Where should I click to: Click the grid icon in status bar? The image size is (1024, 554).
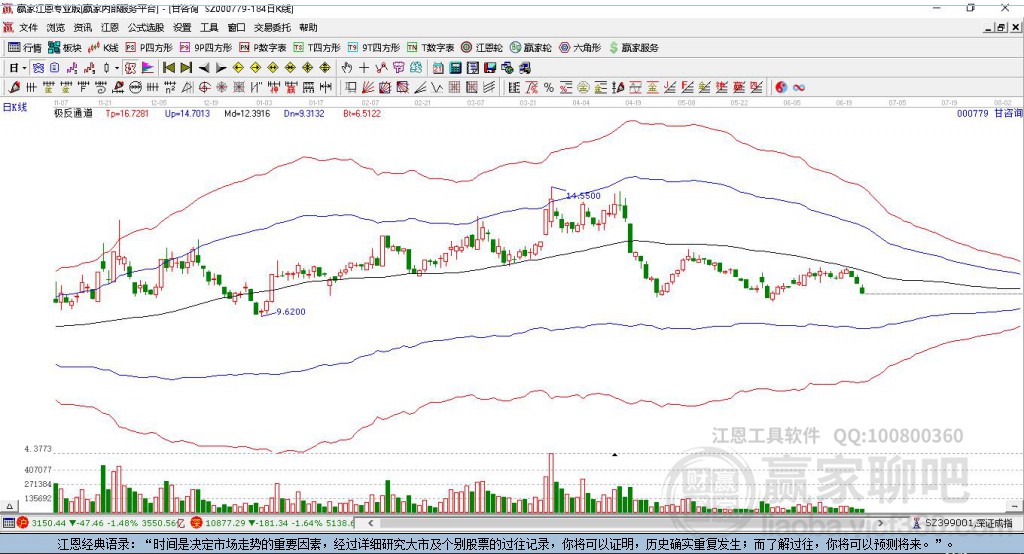[x=8, y=523]
